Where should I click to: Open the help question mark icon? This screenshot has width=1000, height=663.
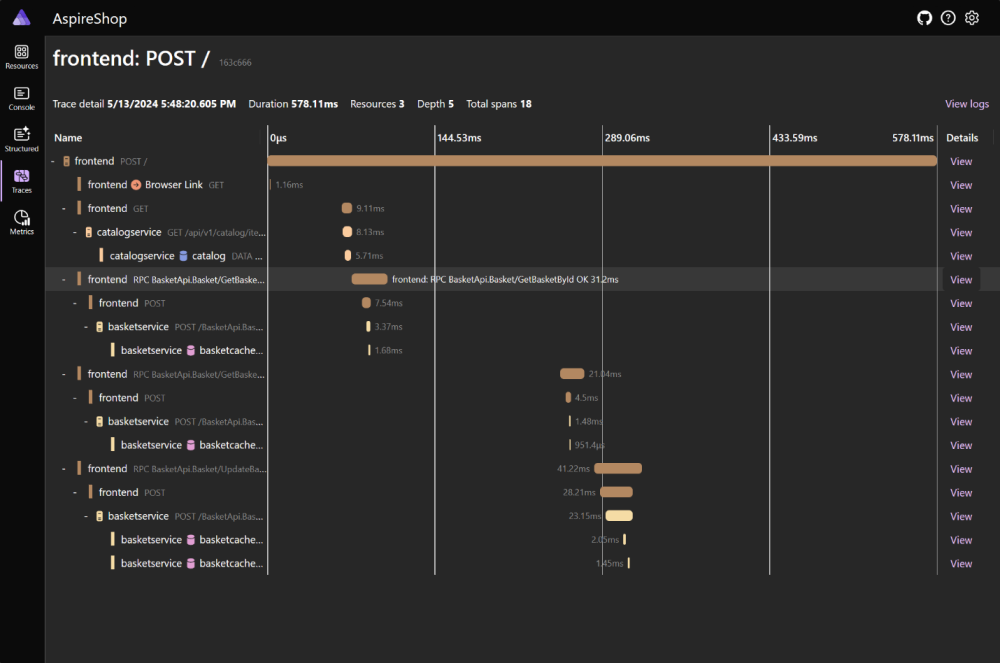point(948,18)
